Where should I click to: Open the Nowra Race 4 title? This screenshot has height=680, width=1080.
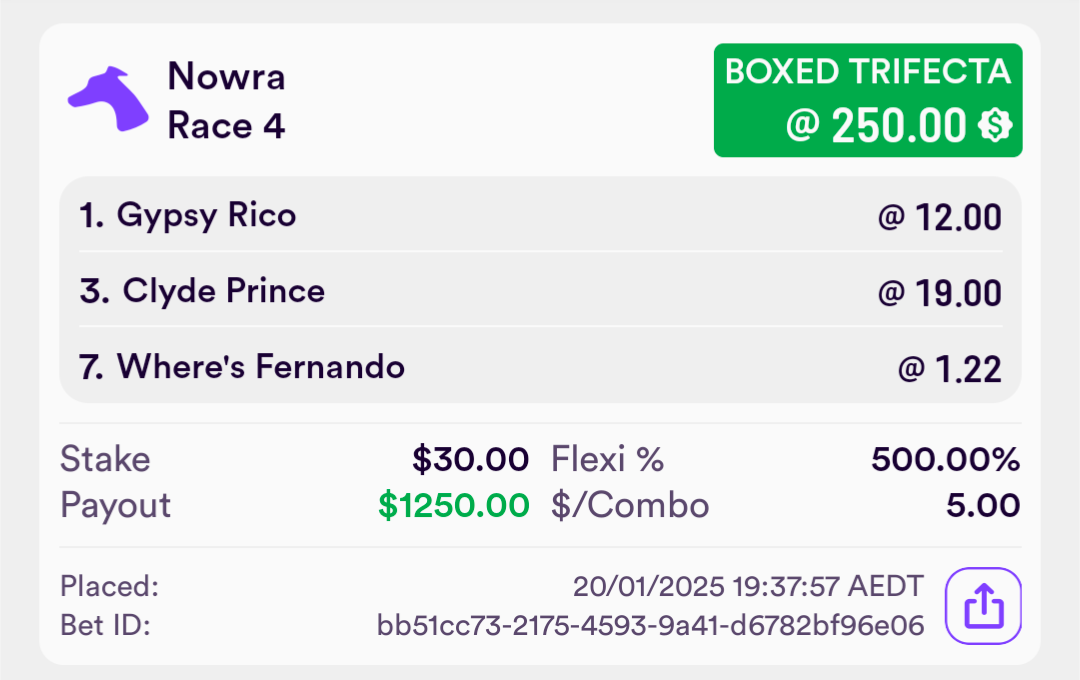click(227, 101)
